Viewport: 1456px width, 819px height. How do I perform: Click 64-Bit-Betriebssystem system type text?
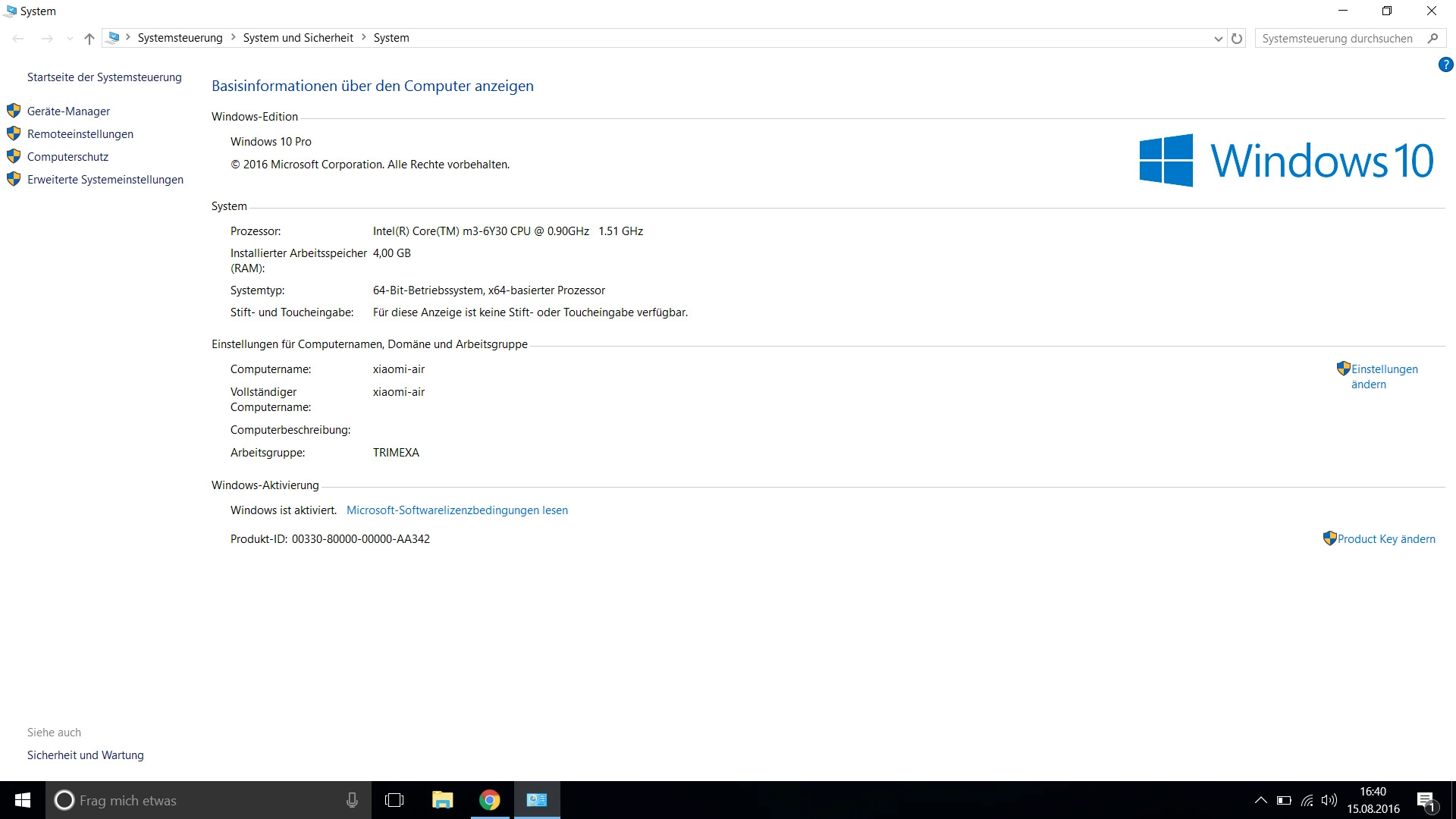coord(489,290)
